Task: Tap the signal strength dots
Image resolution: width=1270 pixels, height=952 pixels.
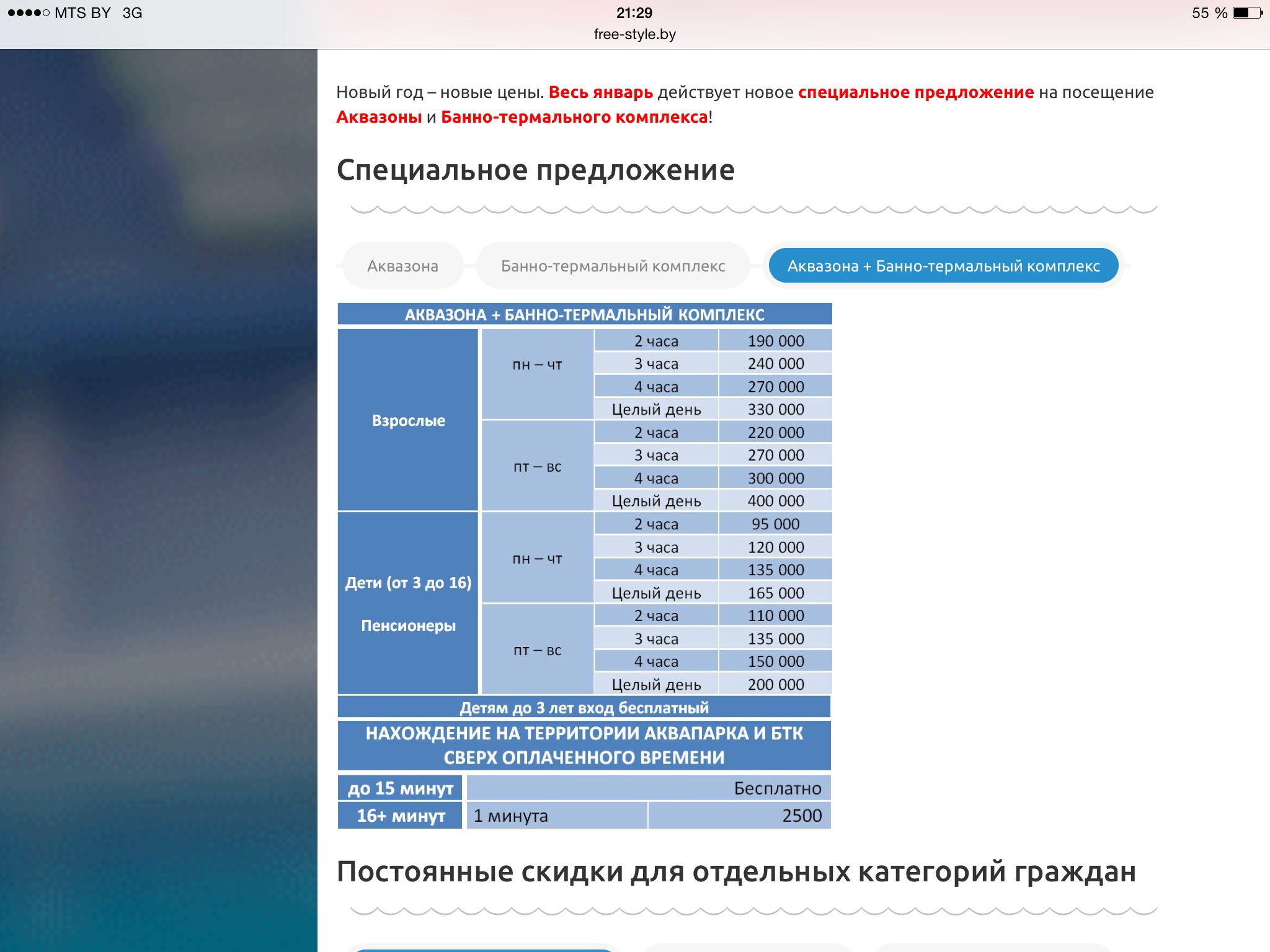Action: point(29,13)
